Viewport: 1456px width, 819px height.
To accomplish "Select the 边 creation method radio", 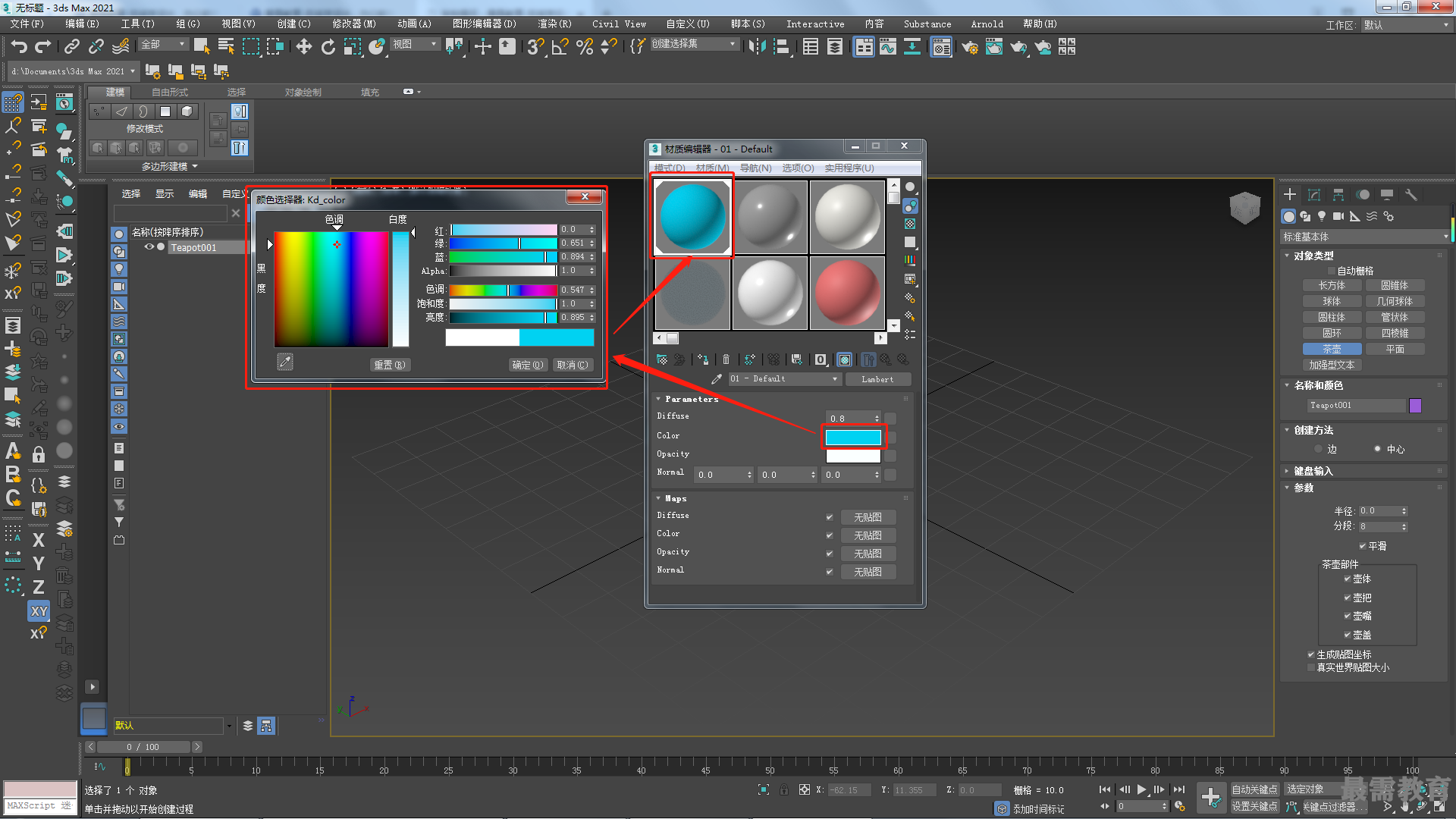I will click(1319, 449).
